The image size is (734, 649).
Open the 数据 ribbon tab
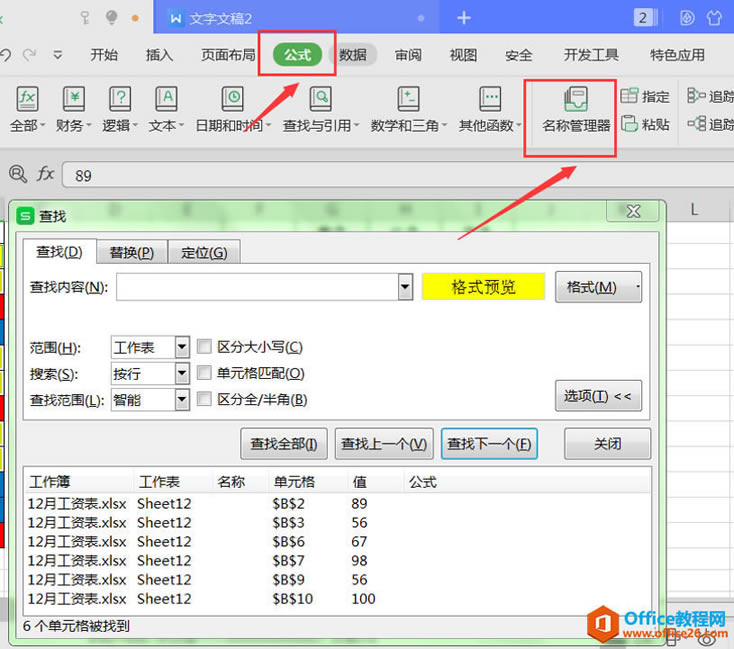353,55
